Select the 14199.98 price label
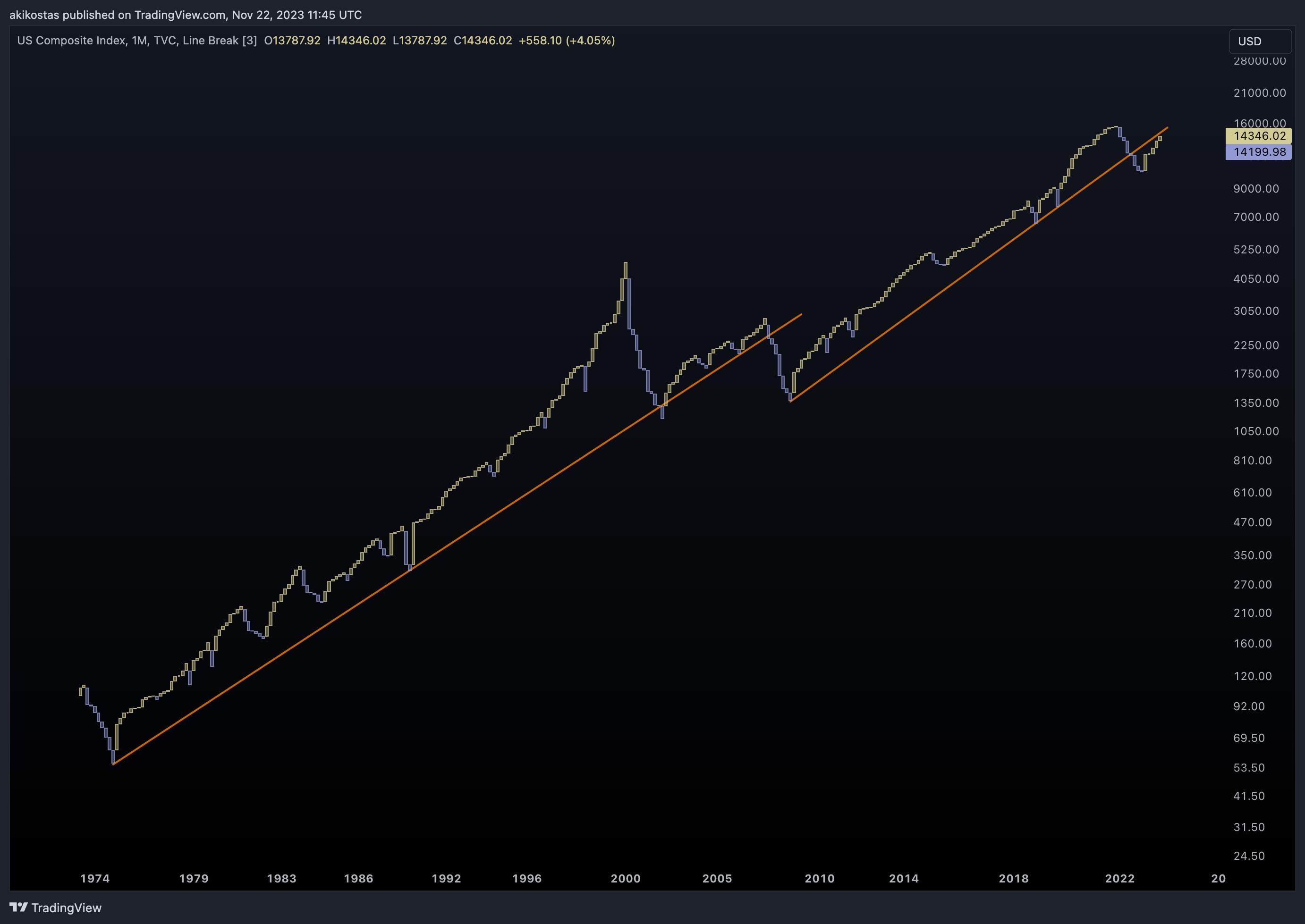 [1258, 152]
